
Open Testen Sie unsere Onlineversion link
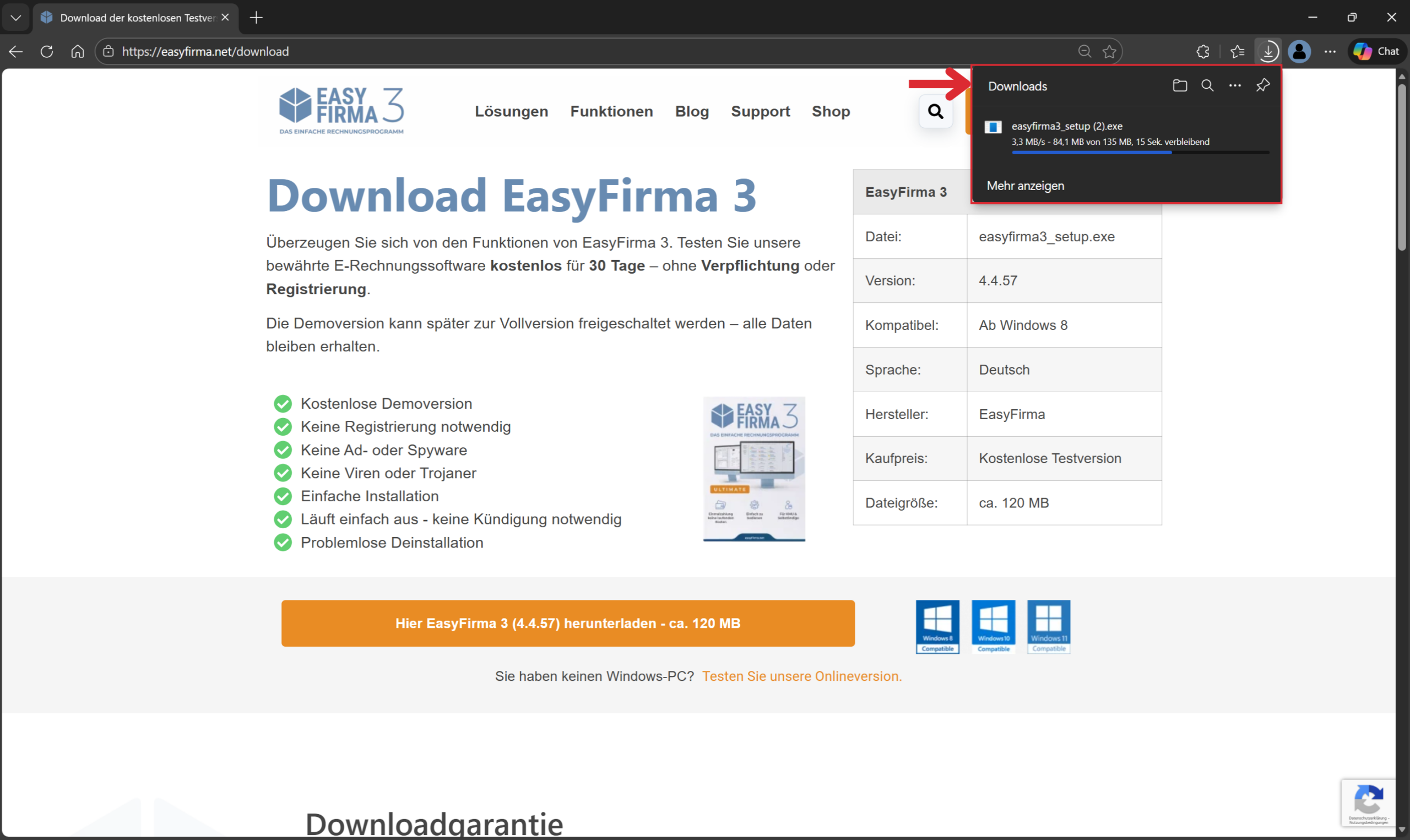[x=802, y=676]
